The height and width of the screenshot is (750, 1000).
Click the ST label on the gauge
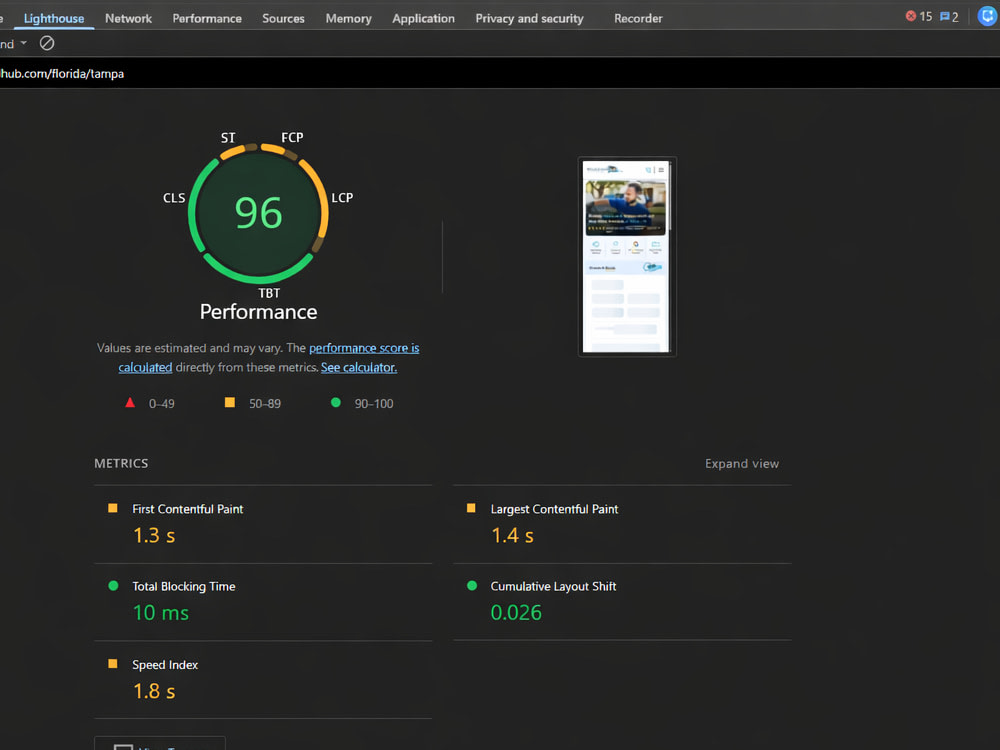click(x=228, y=137)
